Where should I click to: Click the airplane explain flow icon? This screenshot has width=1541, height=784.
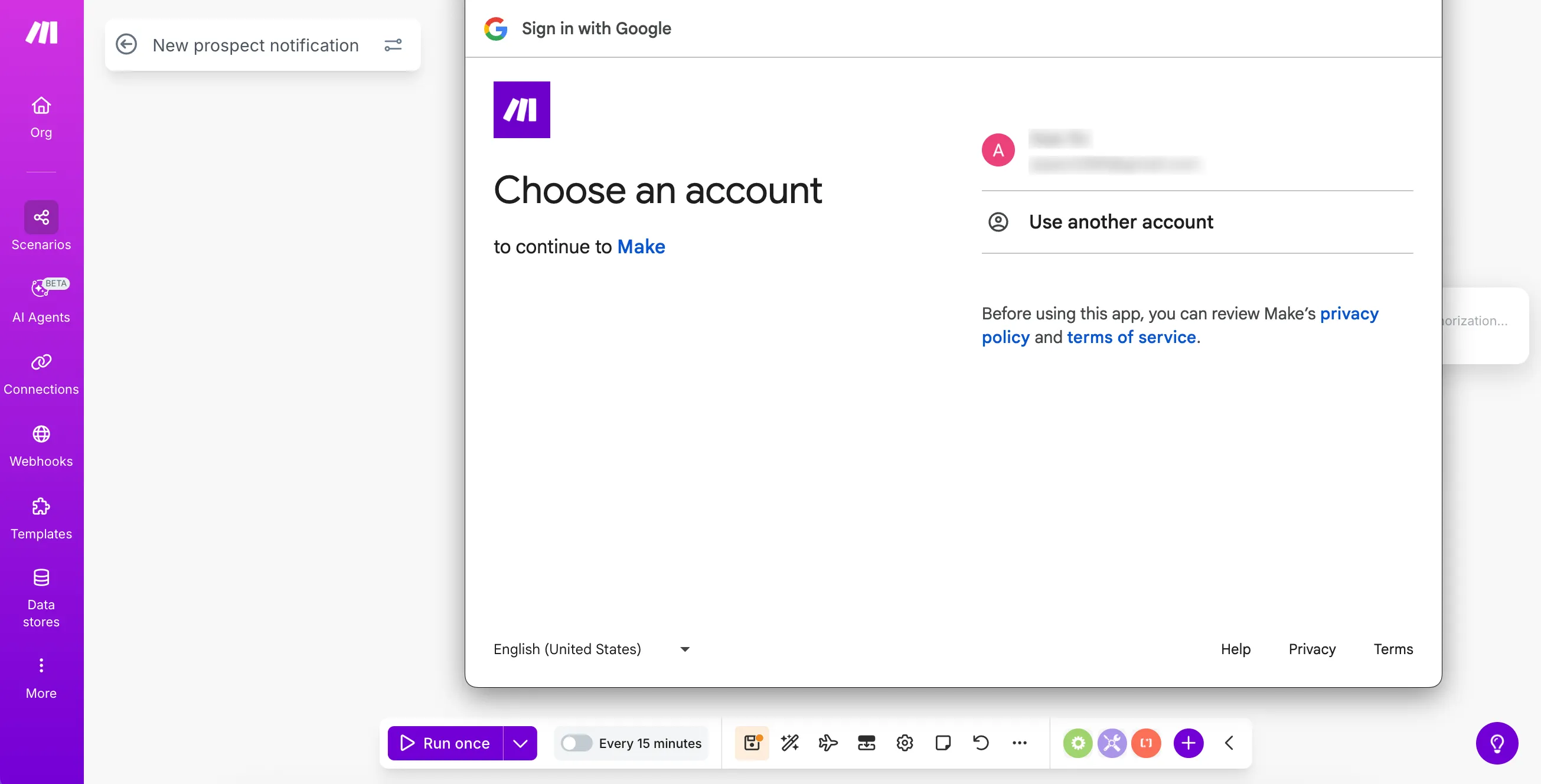click(828, 743)
